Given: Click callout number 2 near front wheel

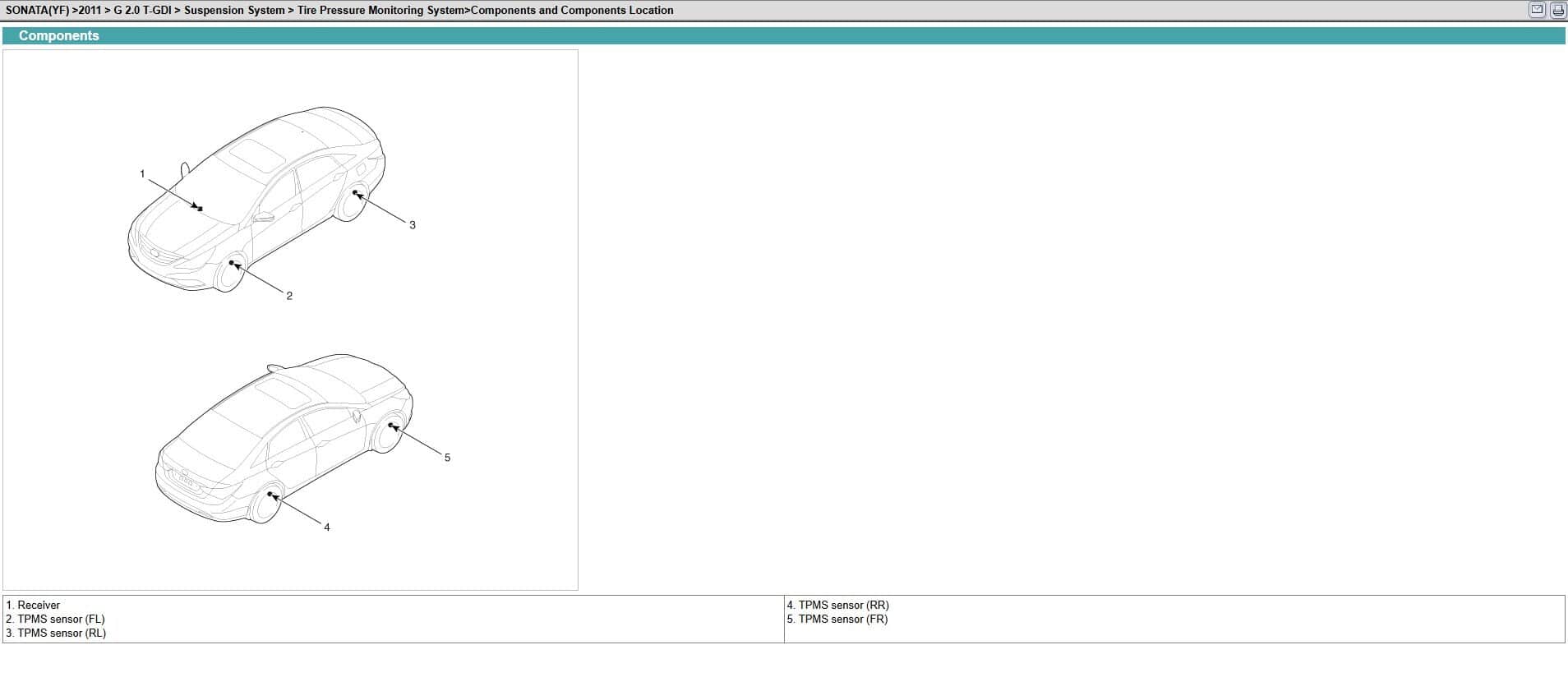Looking at the screenshot, I should pos(289,296).
